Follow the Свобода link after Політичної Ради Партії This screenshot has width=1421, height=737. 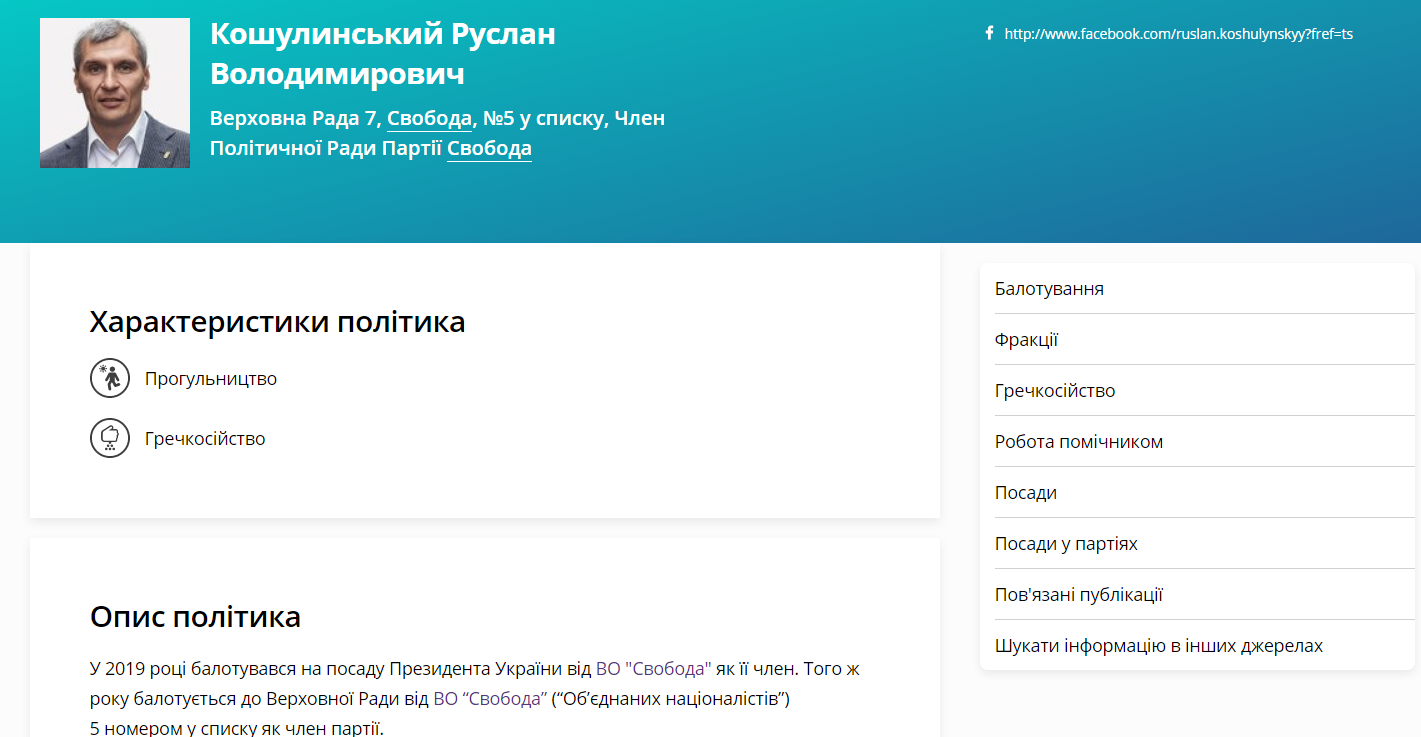click(489, 149)
